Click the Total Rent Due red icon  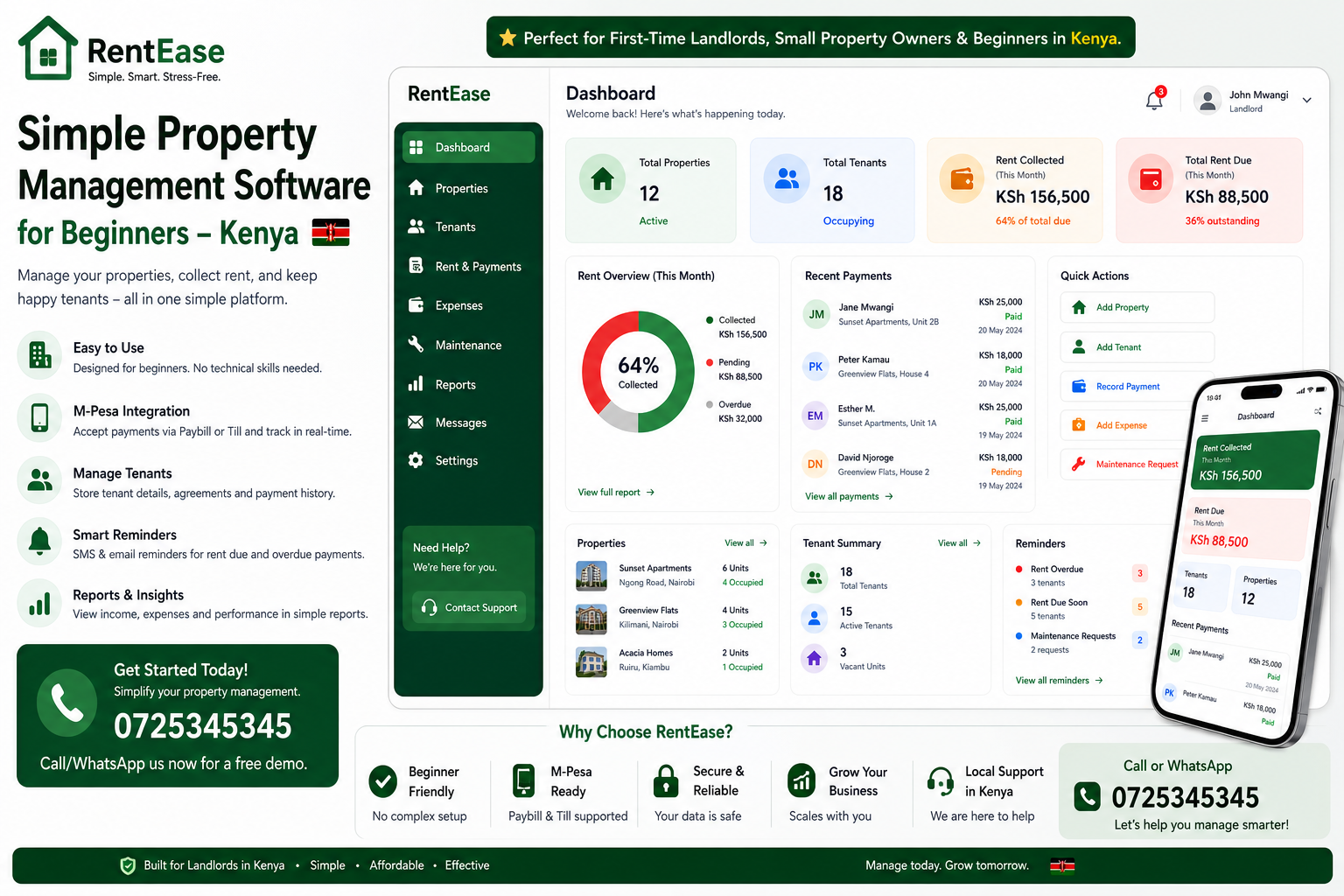coord(1151,178)
